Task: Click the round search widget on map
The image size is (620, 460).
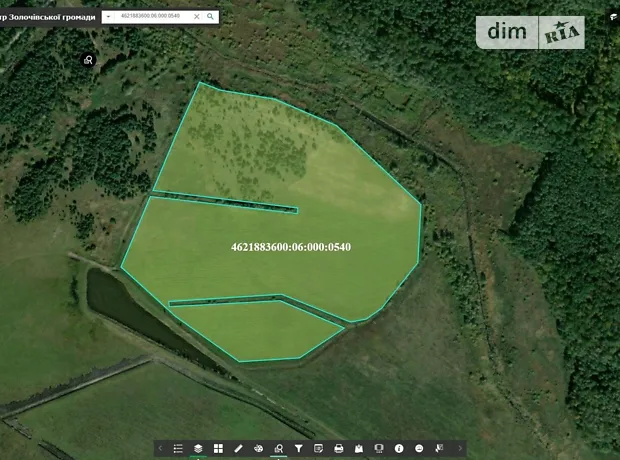Action: pos(89,60)
